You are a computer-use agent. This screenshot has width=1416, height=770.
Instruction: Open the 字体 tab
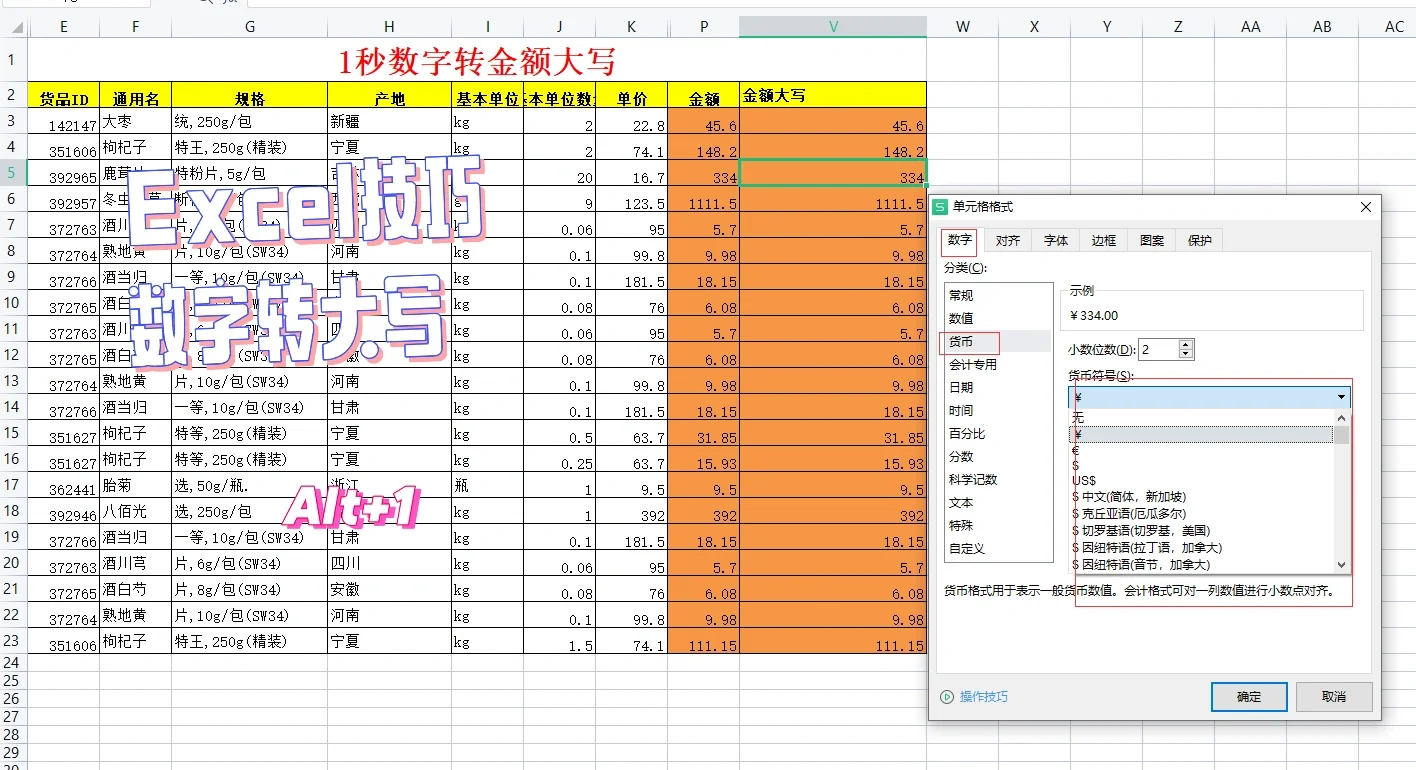tap(1056, 241)
